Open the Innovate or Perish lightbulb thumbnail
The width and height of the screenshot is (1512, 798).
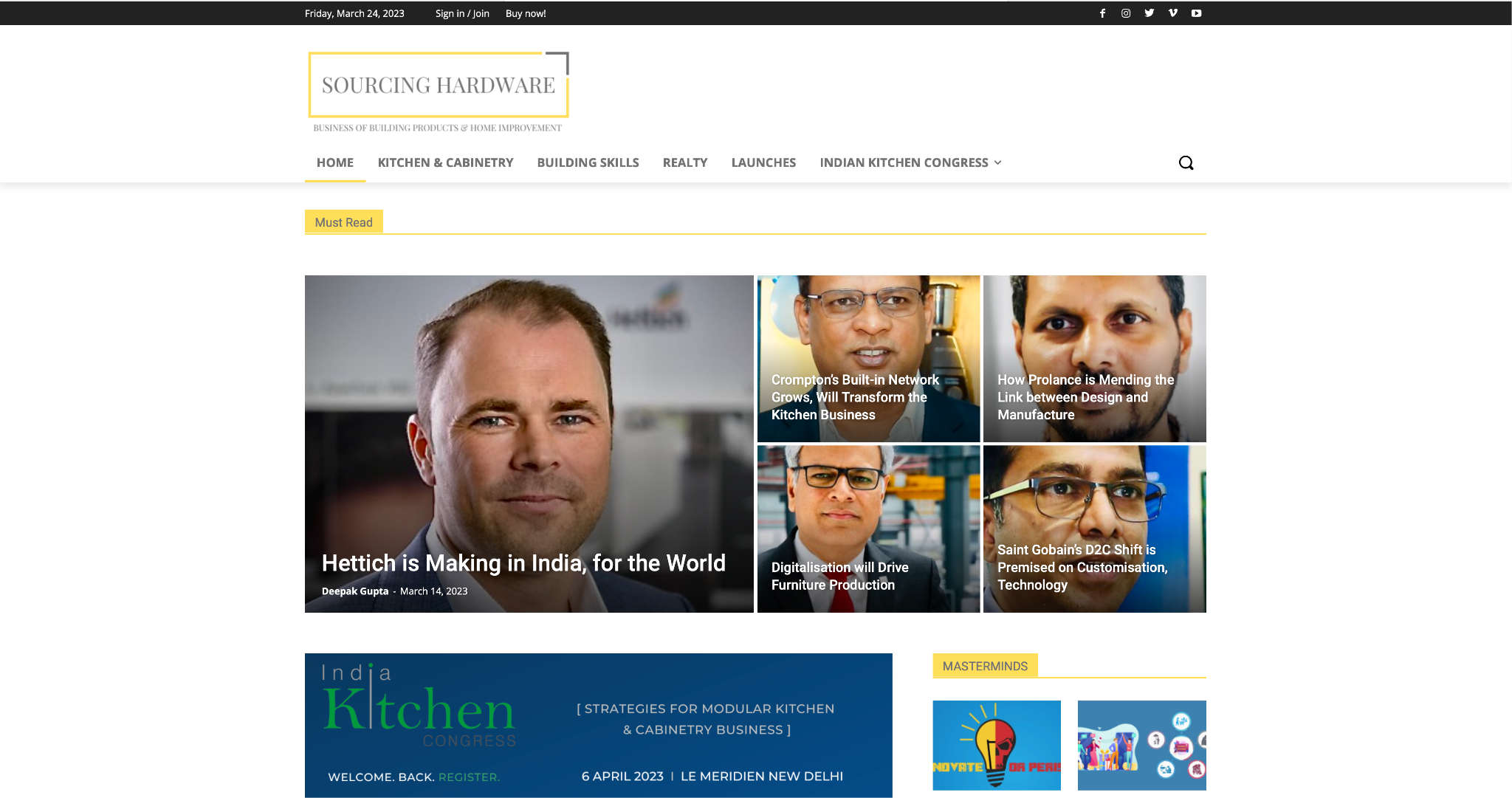coord(997,745)
